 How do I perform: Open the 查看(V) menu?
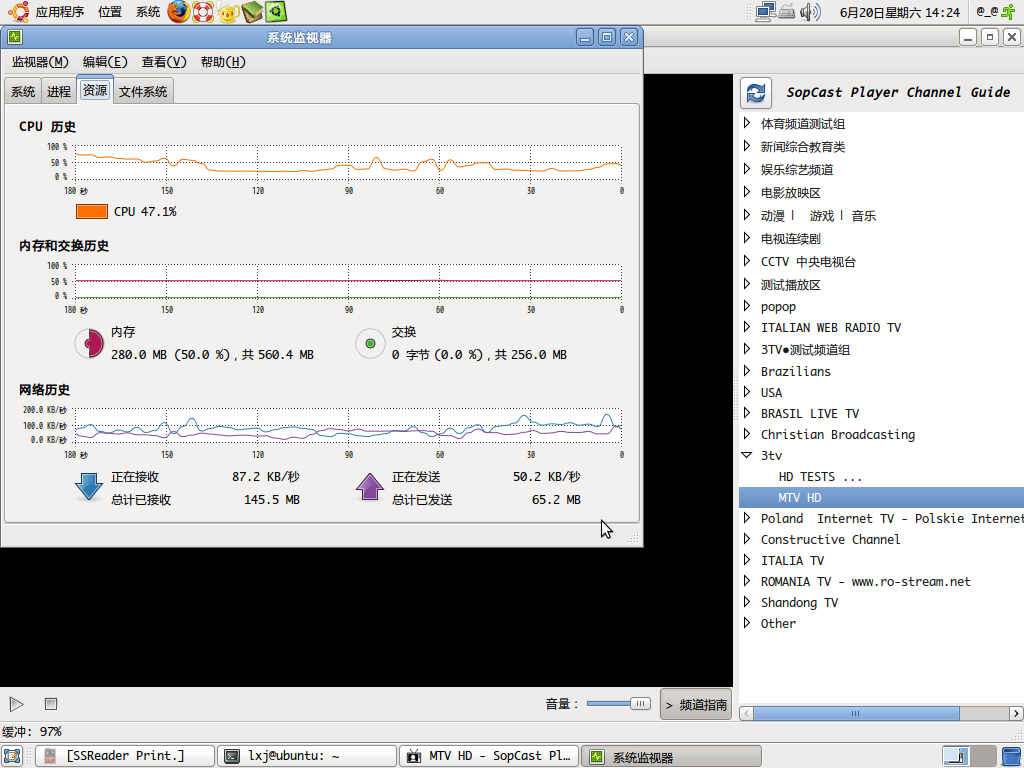point(164,62)
